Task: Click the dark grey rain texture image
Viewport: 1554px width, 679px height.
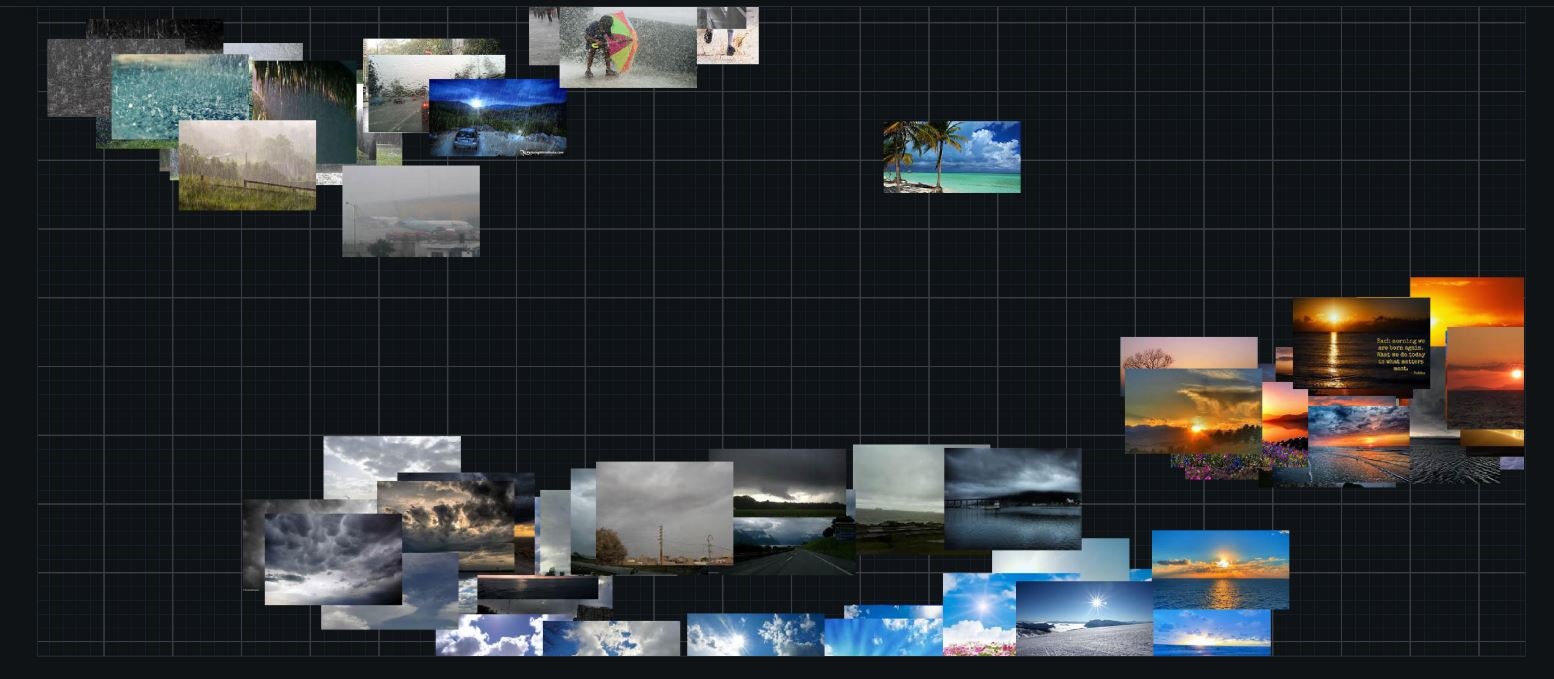Action: pos(78,78)
